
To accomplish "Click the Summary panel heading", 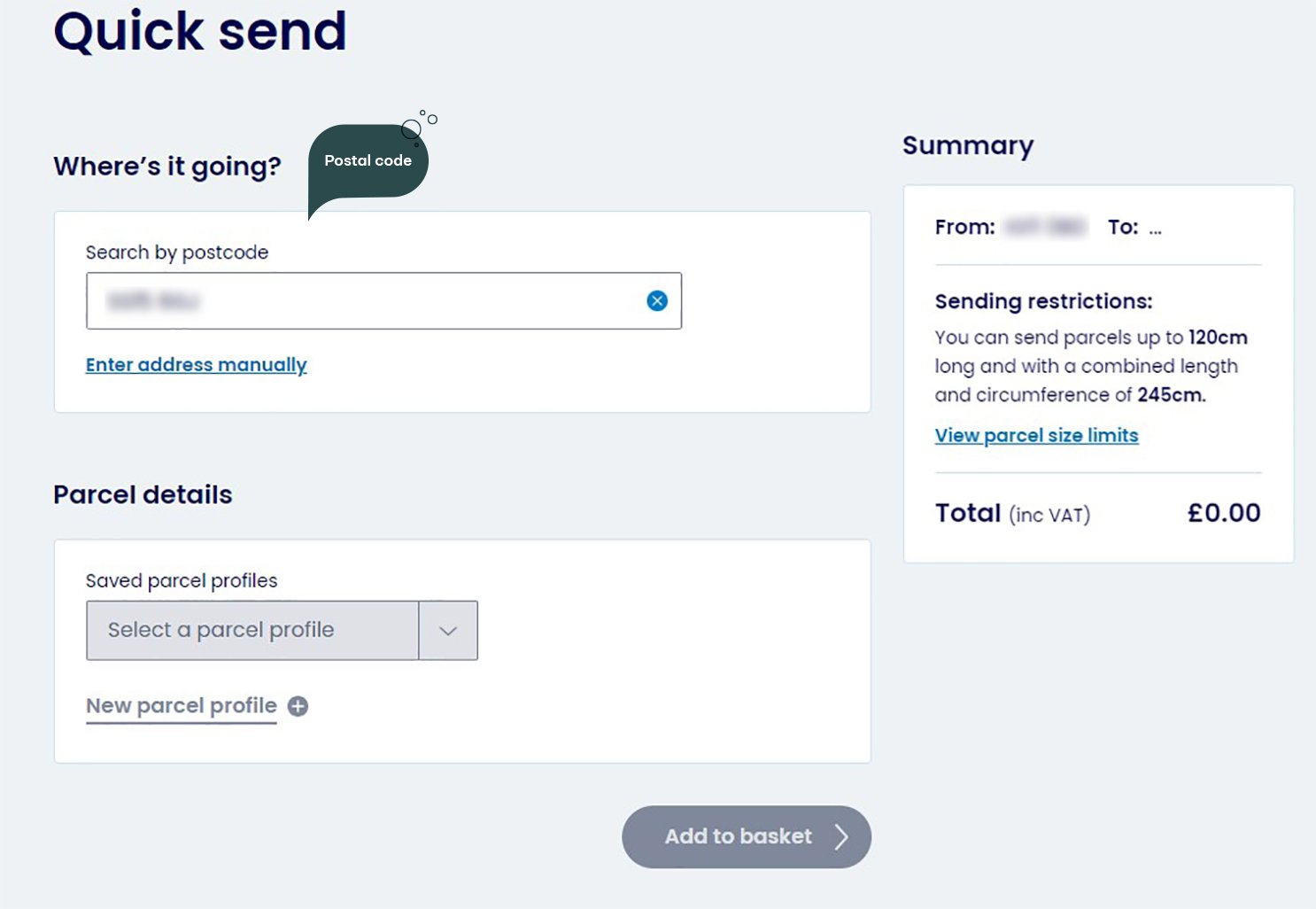I will coord(967,145).
